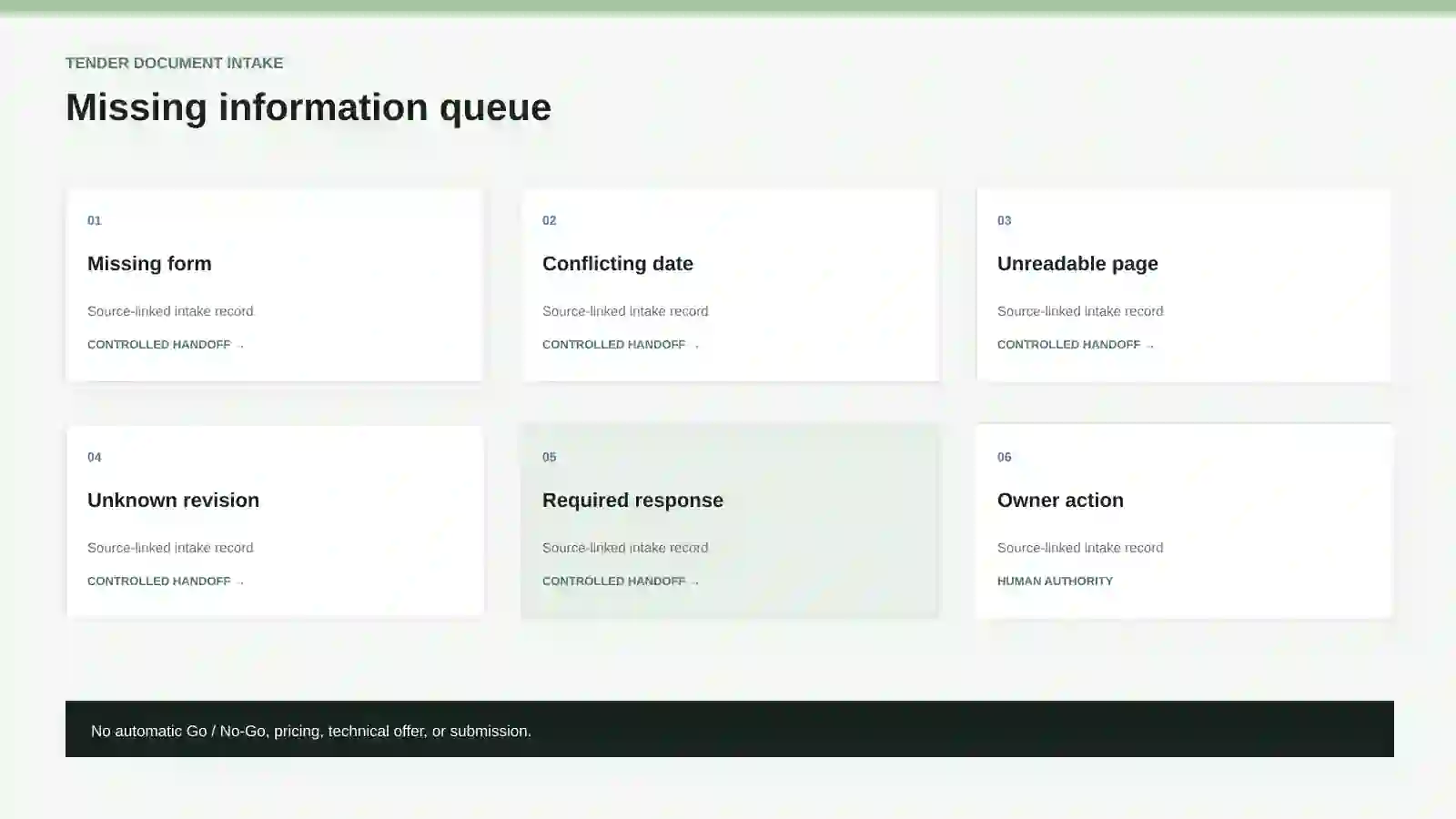Click Controlled Handoff under Required response
This screenshot has width=1456, height=819.
click(x=621, y=581)
